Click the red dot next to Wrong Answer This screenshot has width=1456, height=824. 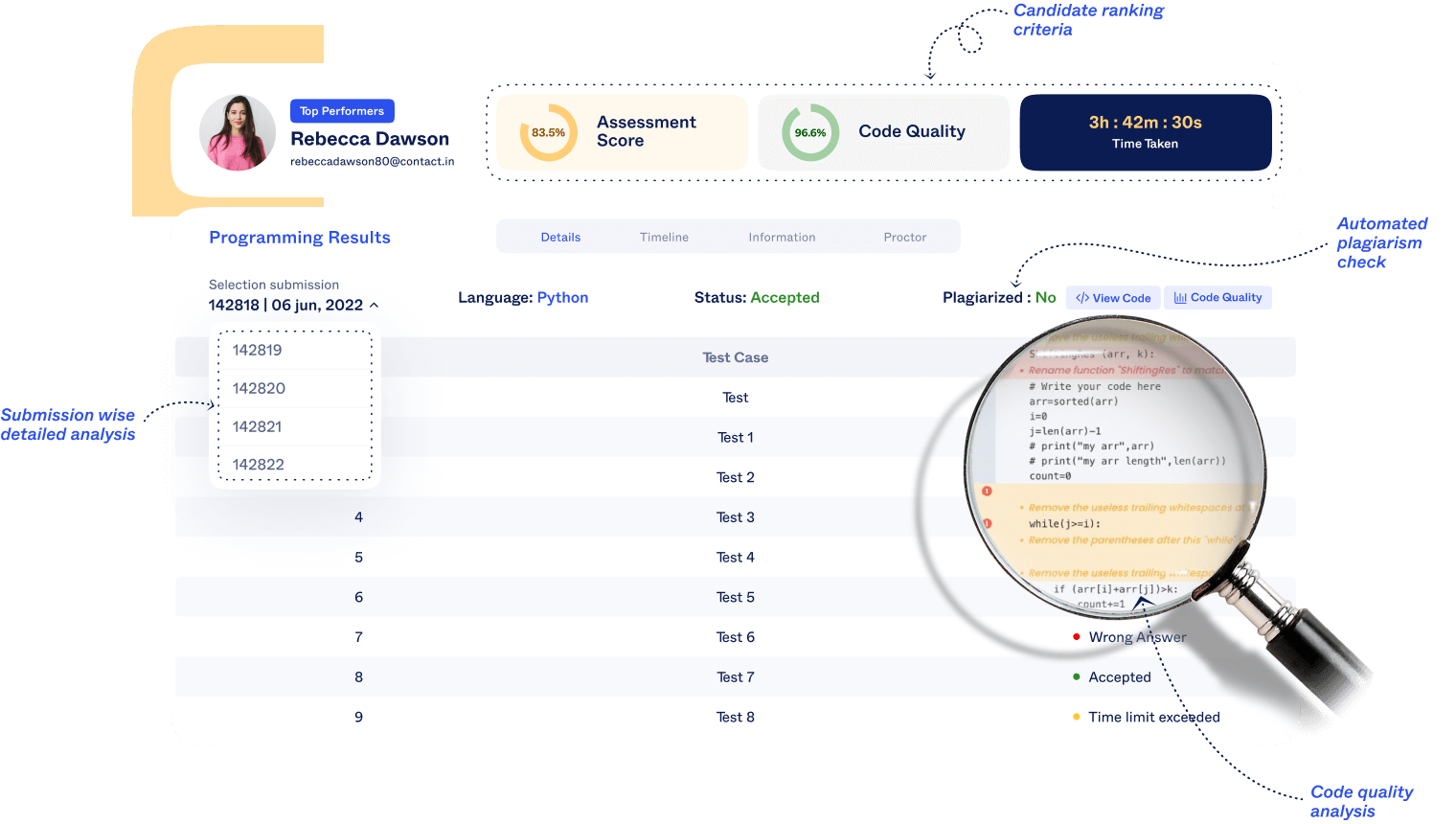[x=1077, y=637]
